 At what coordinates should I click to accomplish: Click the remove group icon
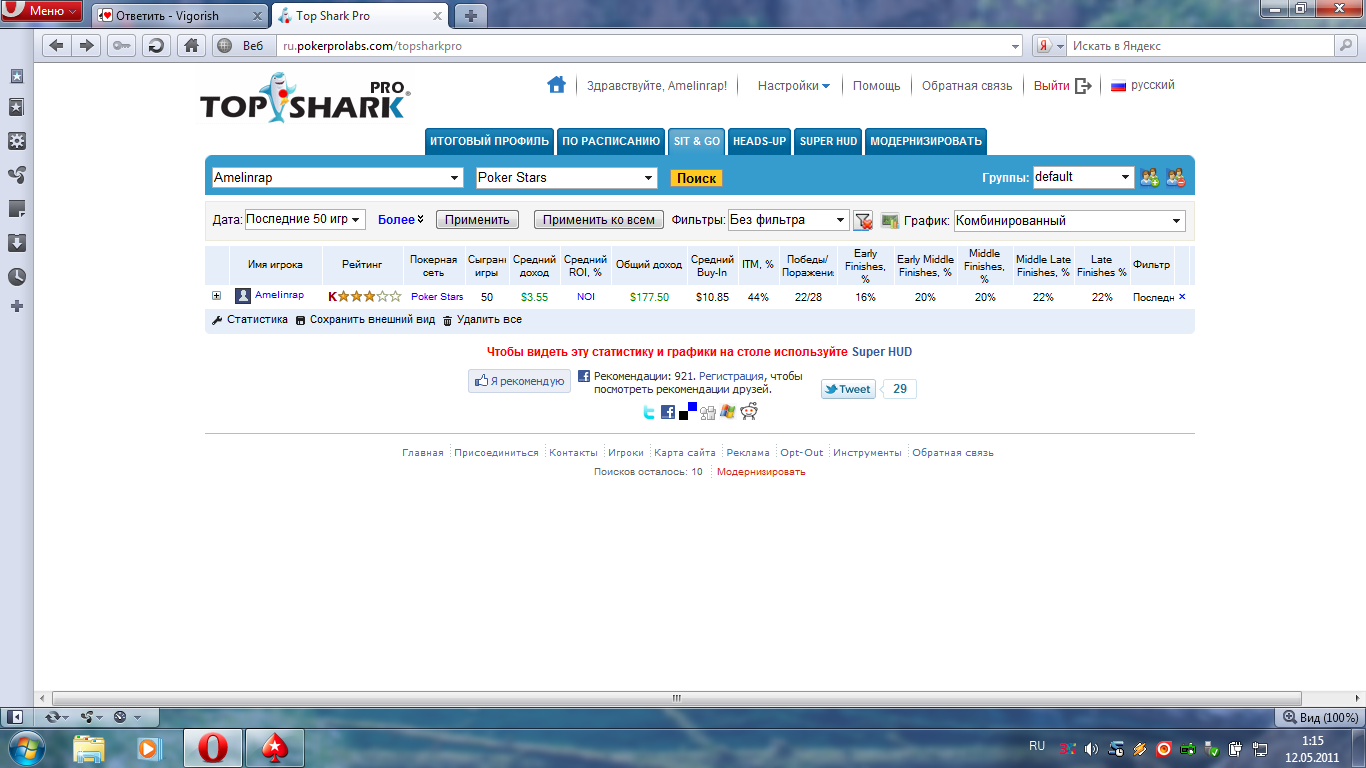[x=1175, y=178]
